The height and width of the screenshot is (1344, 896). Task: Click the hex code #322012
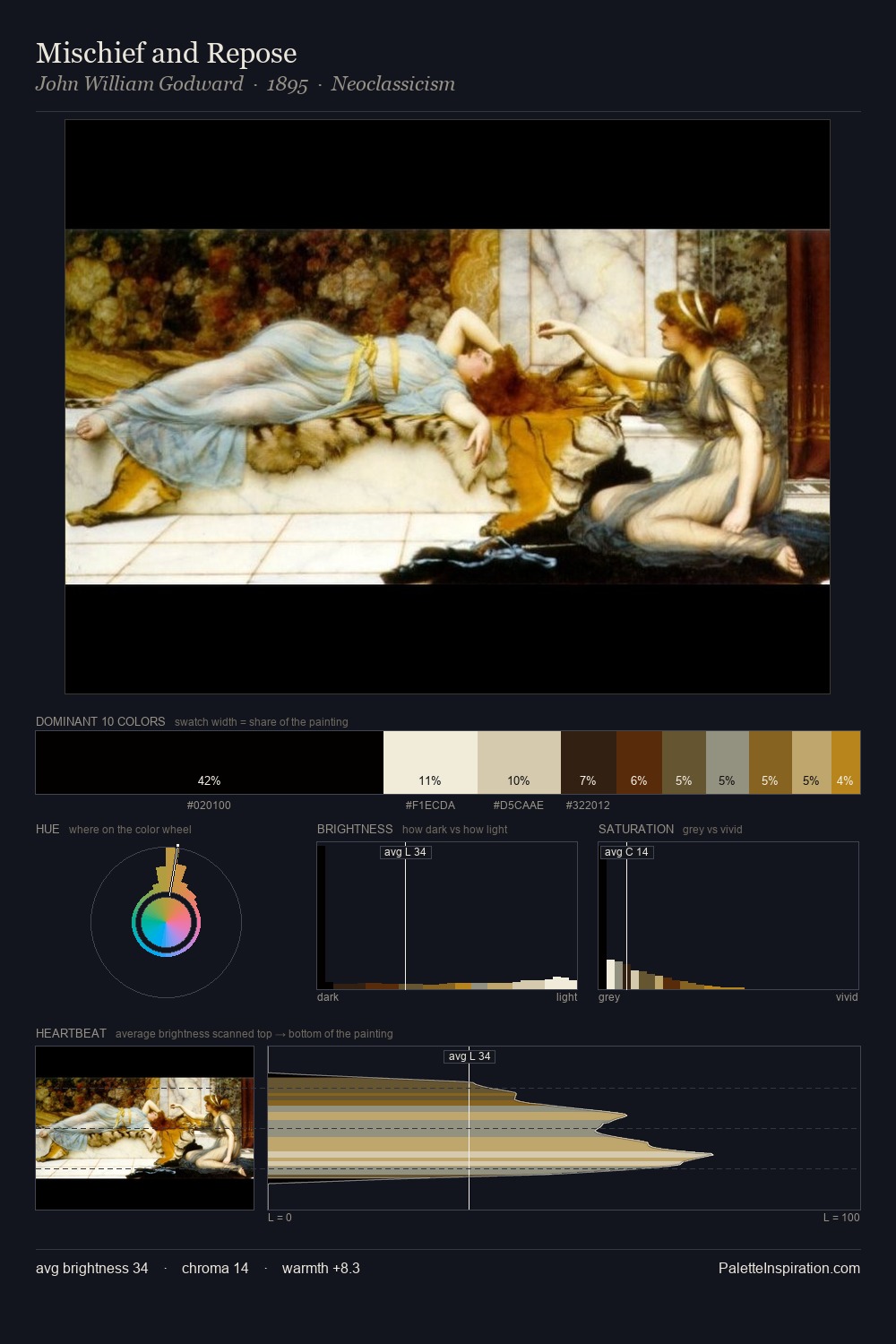(588, 806)
